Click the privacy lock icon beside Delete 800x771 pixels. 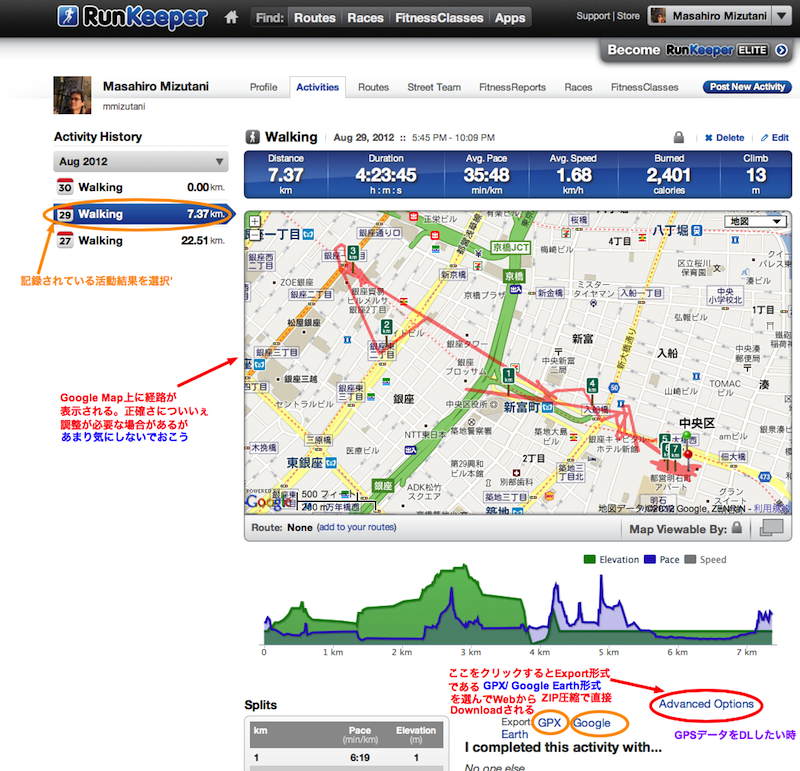coord(679,138)
